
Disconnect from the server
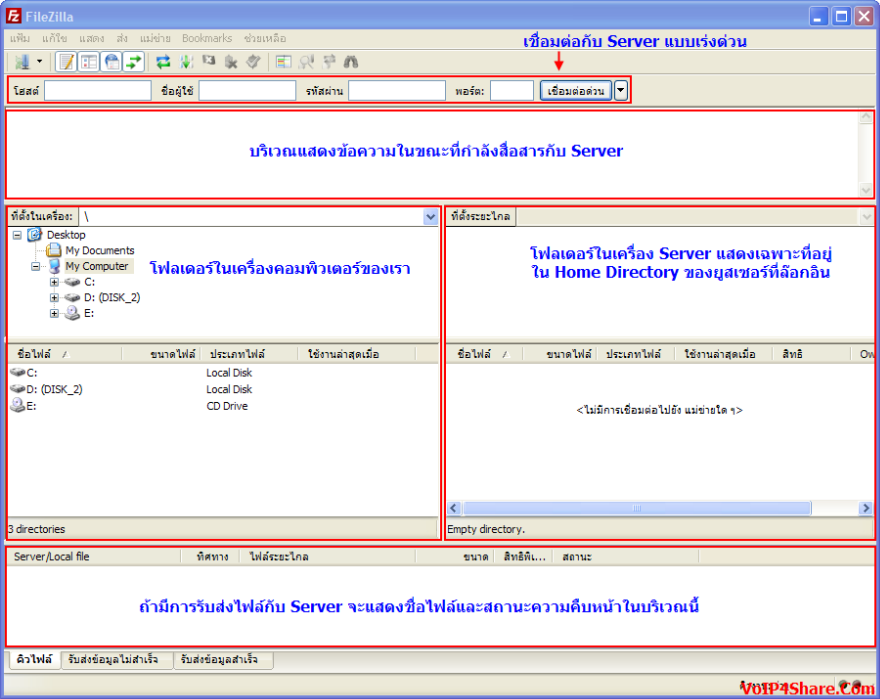coord(231,60)
